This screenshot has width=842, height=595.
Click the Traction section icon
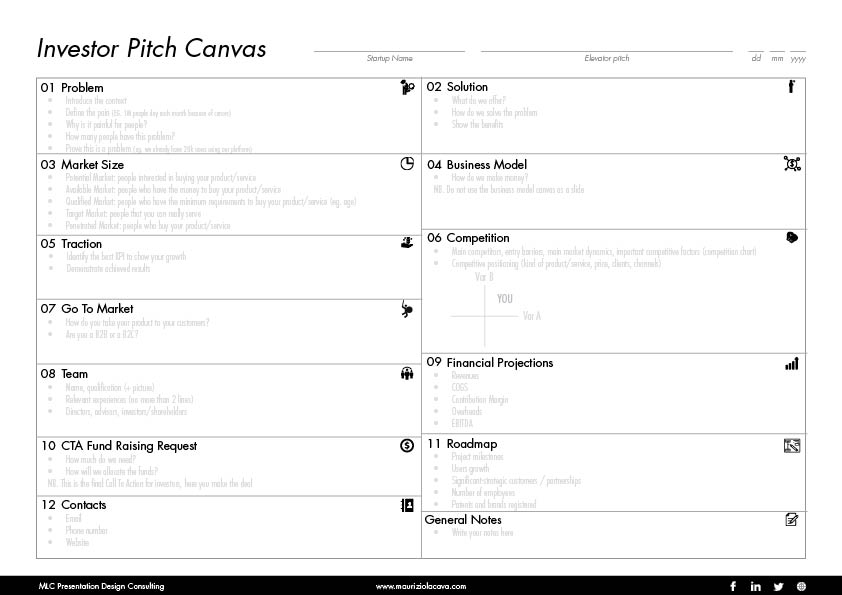point(407,243)
